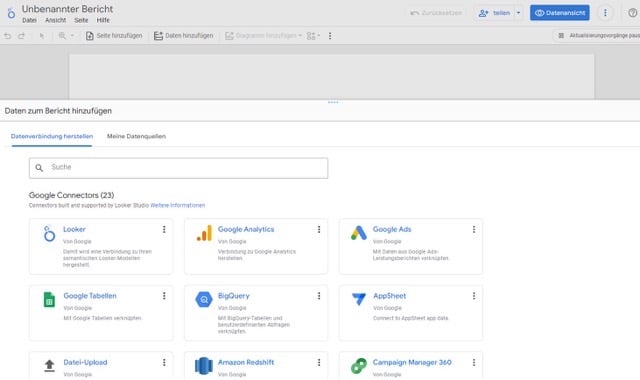The image size is (640, 380).
Task: Click the Amazon Redshift connector title
Action: coord(246,362)
